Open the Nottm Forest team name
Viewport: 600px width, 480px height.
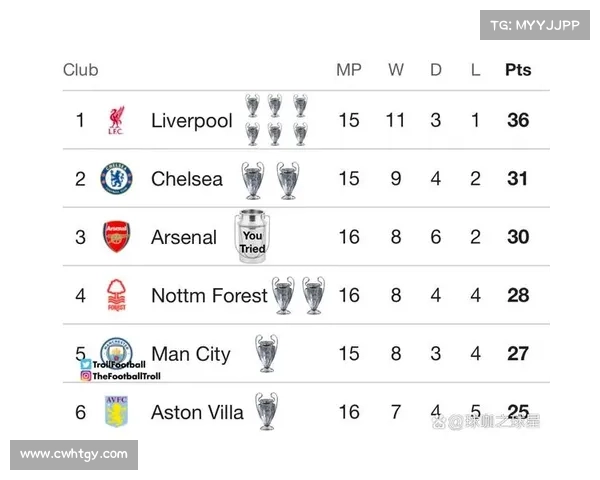click(x=208, y=295)
